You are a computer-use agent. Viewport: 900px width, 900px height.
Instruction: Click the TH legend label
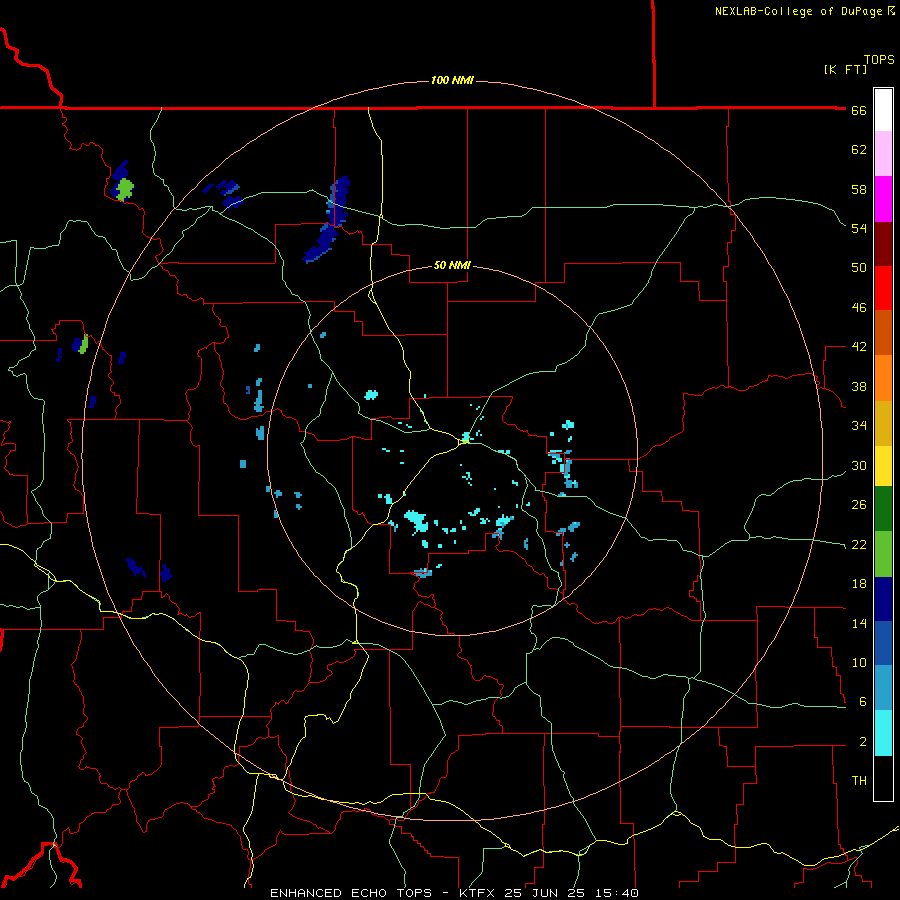pos(859,781)
